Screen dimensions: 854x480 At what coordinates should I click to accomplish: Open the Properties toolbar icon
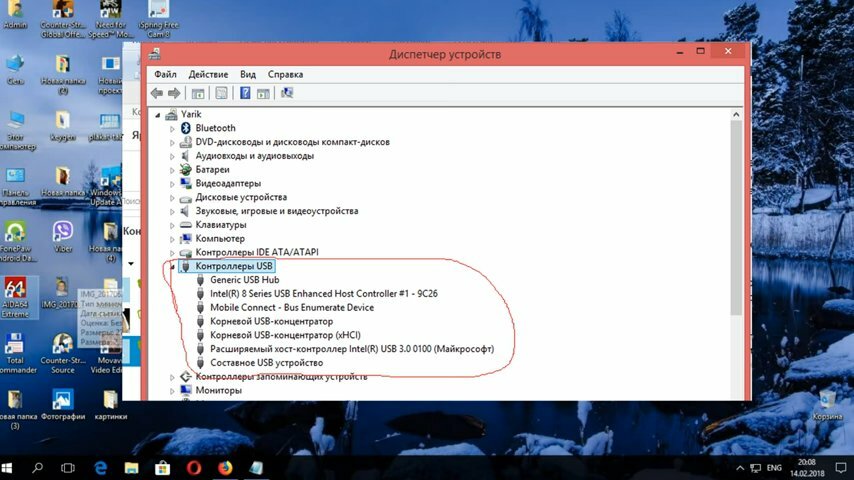point(221,93)
